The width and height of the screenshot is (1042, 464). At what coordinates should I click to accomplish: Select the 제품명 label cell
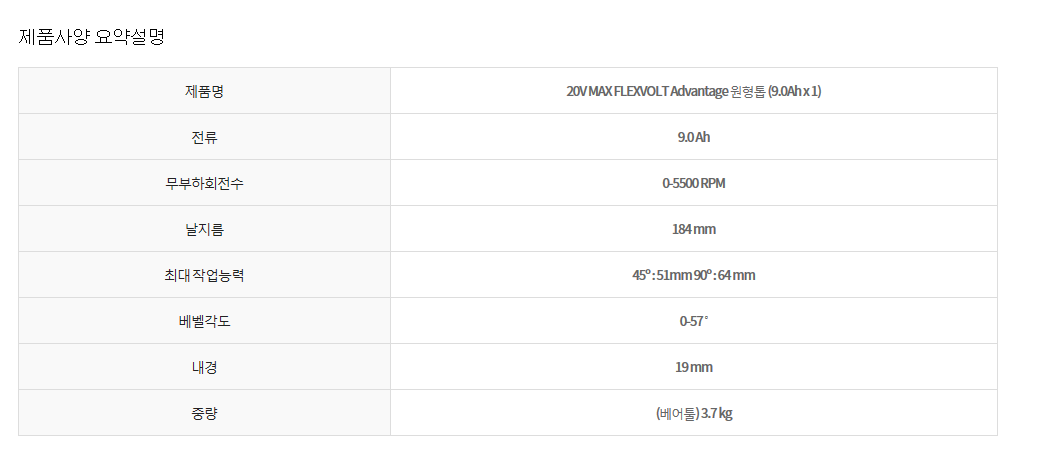pyautogui.click(x=204, y=91)
